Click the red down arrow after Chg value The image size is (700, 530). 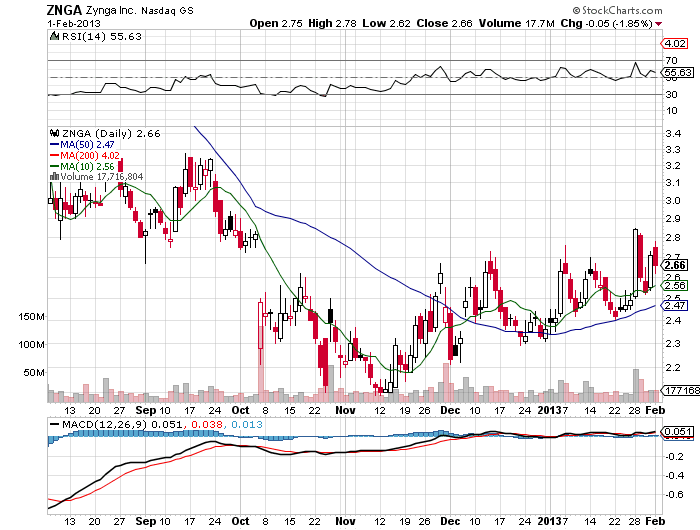pos(658,24)
